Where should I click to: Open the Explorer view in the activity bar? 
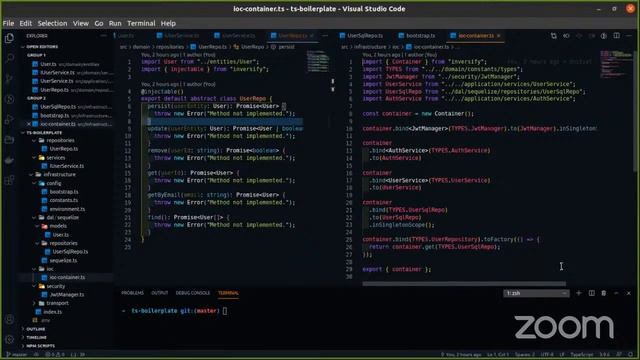[x=9, y=38]
